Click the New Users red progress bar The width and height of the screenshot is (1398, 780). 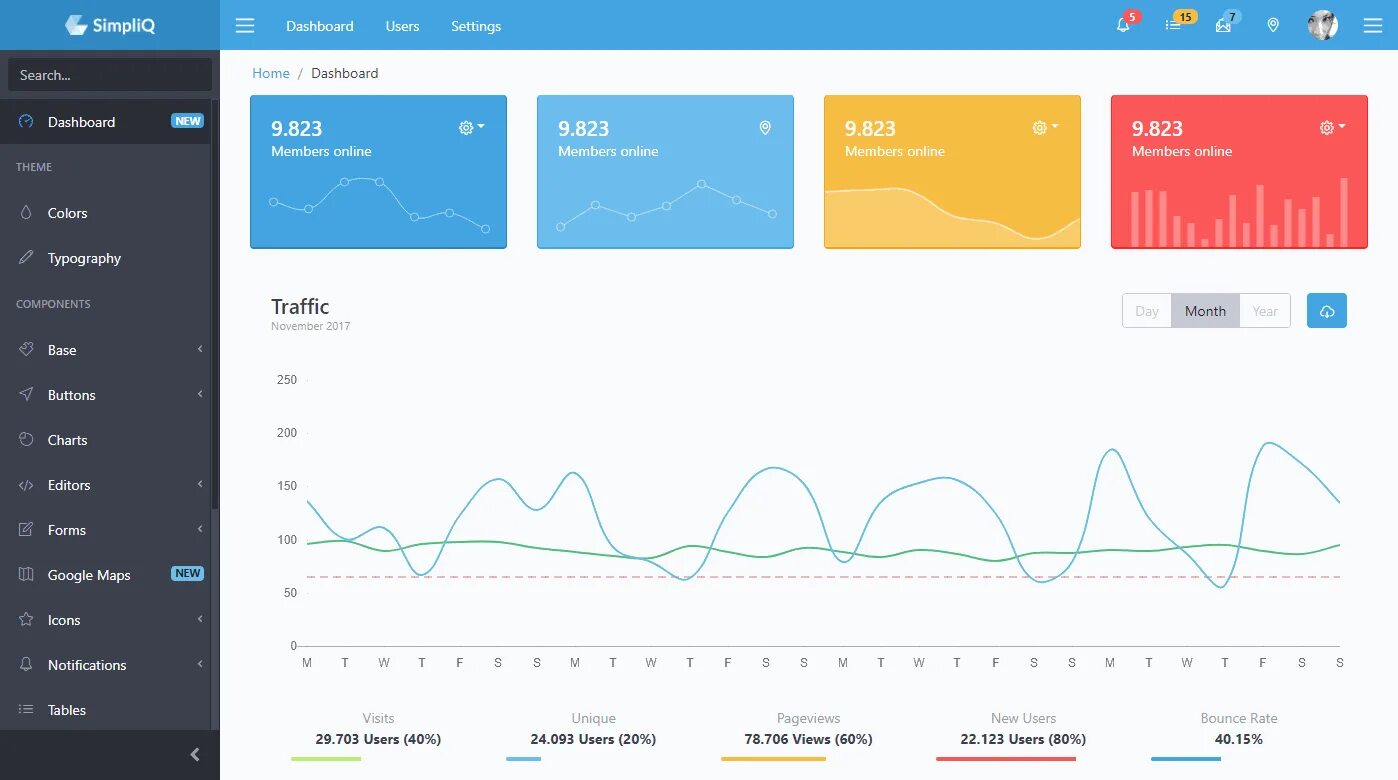[x=1006, y=759]
